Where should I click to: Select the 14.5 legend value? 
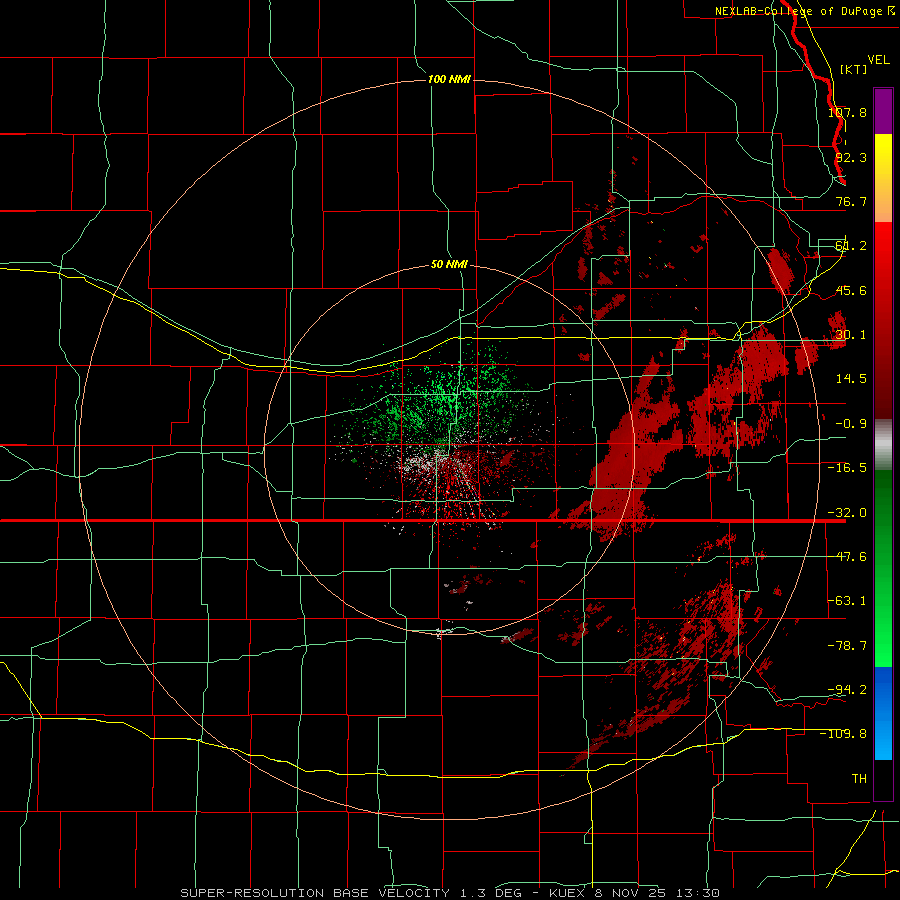click(x=851, y=379)
